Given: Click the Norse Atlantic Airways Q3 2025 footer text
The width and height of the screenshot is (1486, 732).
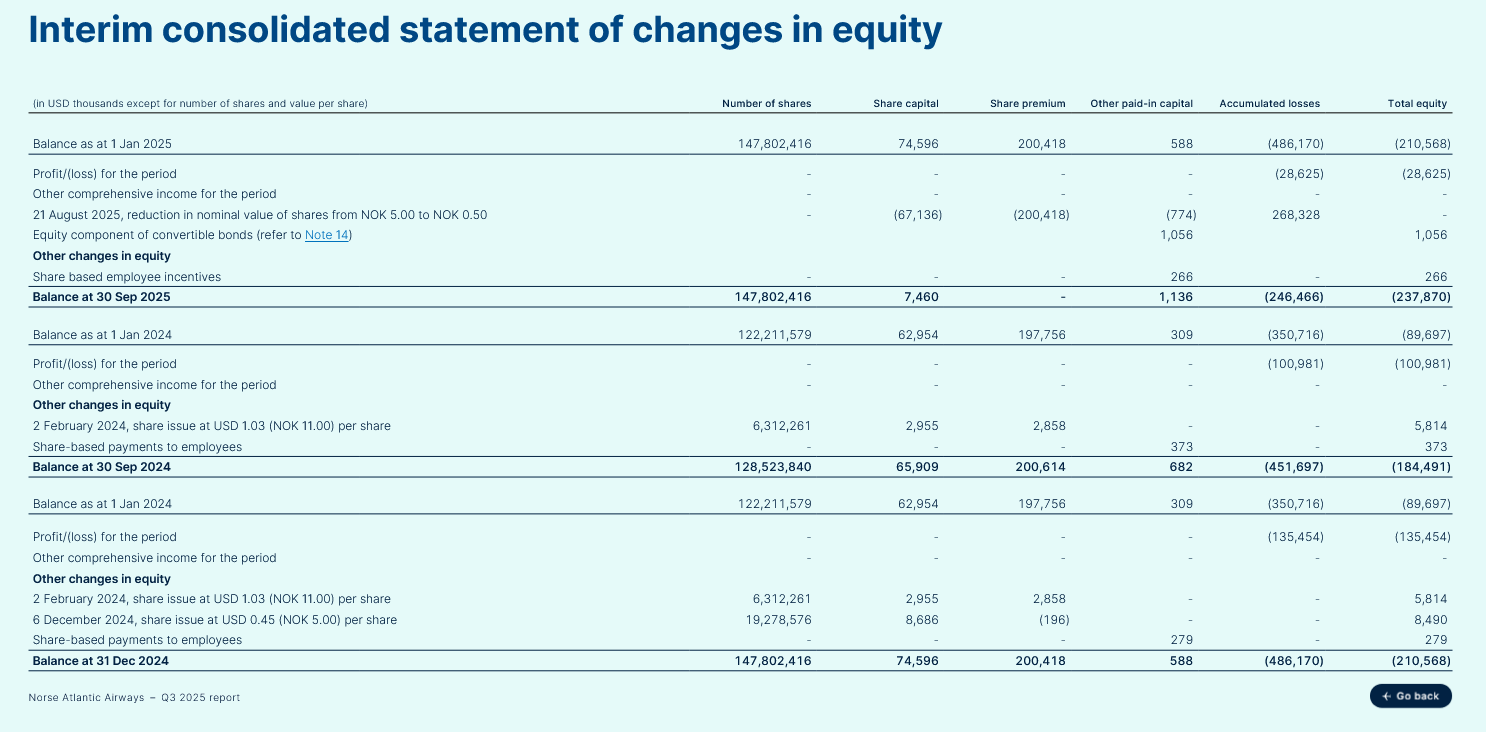Looking at the screenshot, I should [x=136, y=697].
